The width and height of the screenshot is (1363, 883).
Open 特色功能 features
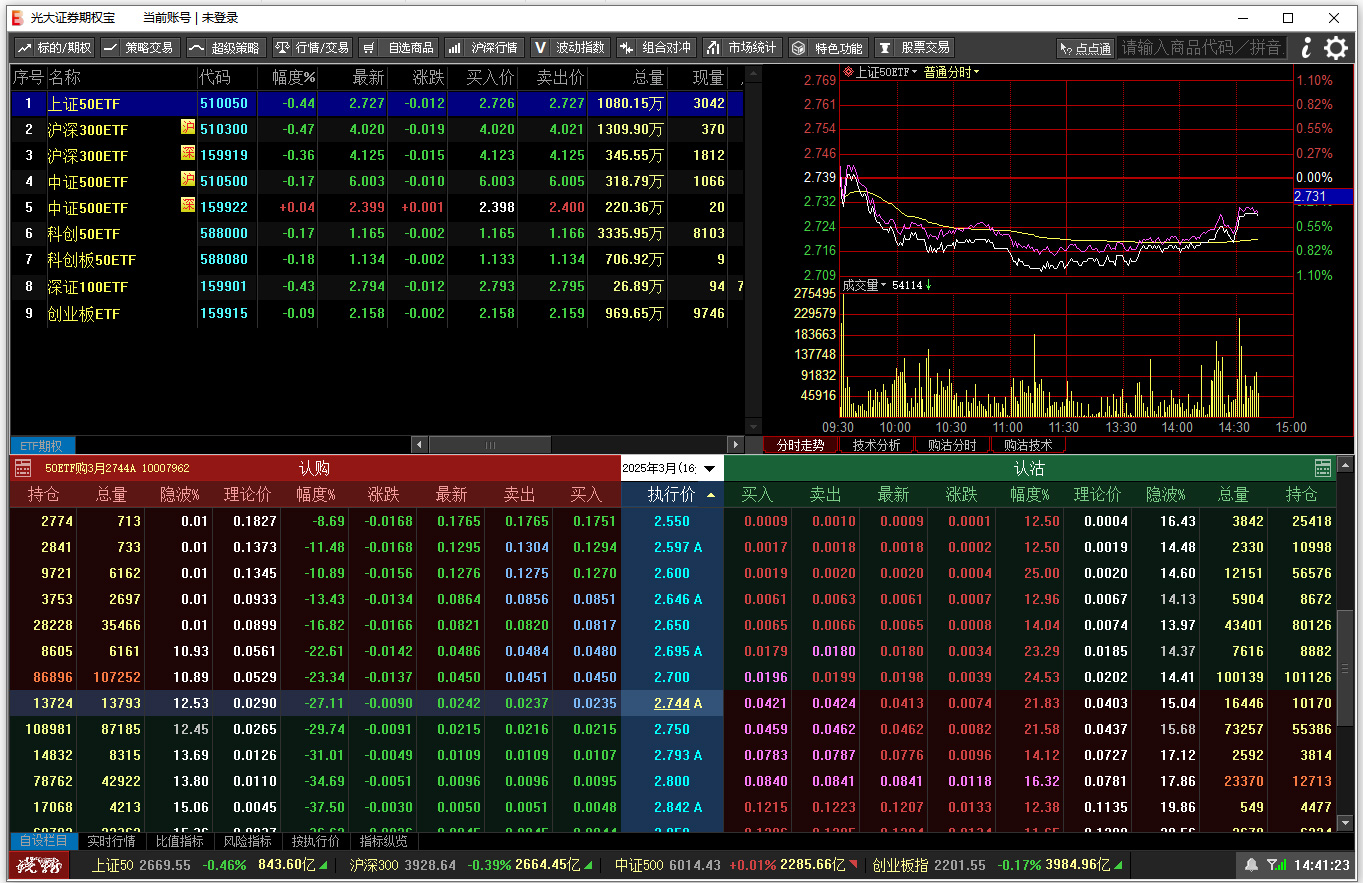click(827, 47)
